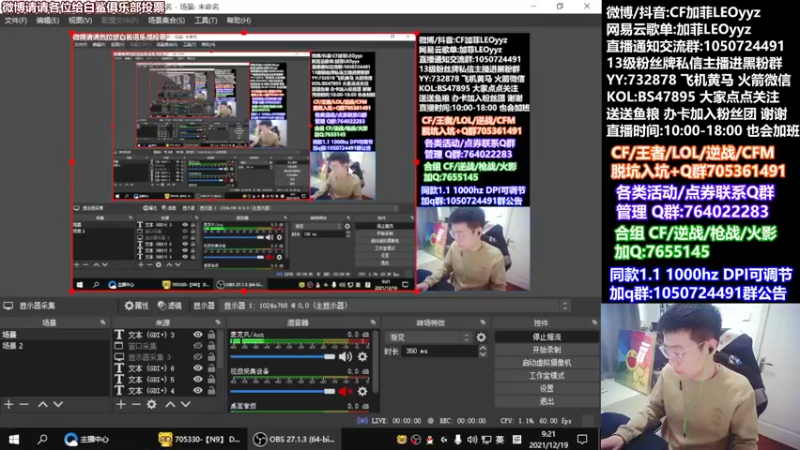The image size is (800, 450).
Task: Click QQ penguin icon in system tray
Action: click(x=430, y=439)
